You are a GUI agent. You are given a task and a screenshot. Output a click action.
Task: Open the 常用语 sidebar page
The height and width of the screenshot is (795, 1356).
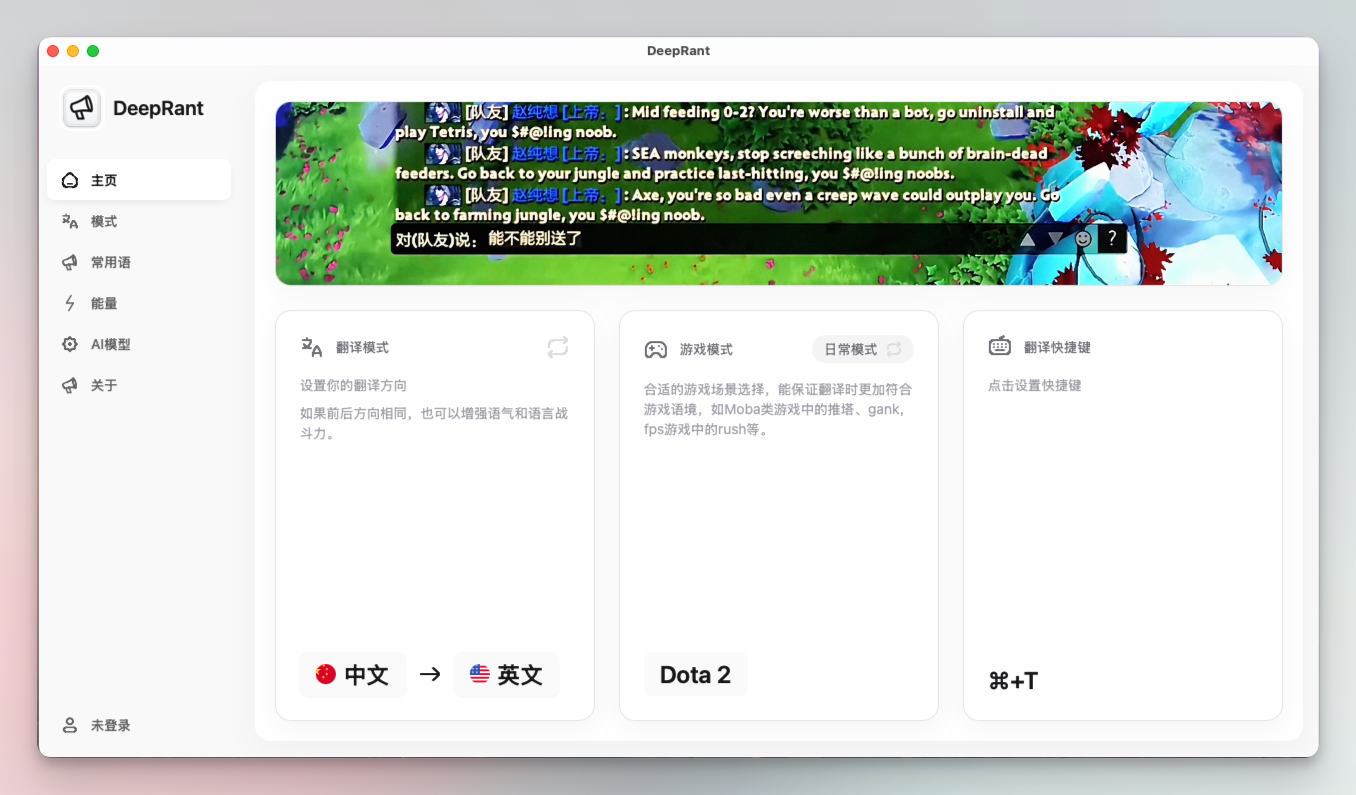[110, 262]
